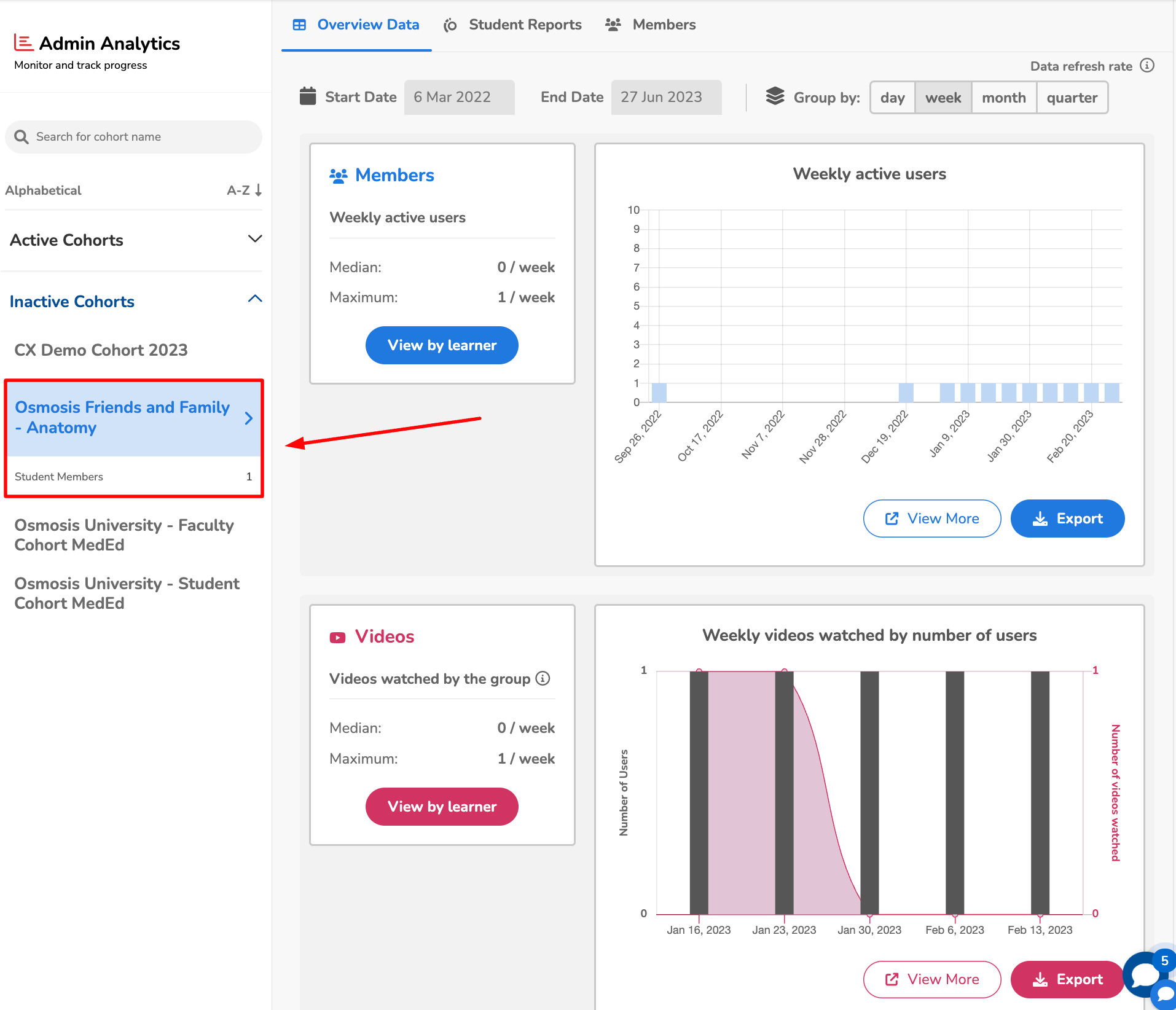This screenshot has height=1010, width=1176.
Task: Select CX Demo Cohort 2023
Action: click(x=101, y=350)
